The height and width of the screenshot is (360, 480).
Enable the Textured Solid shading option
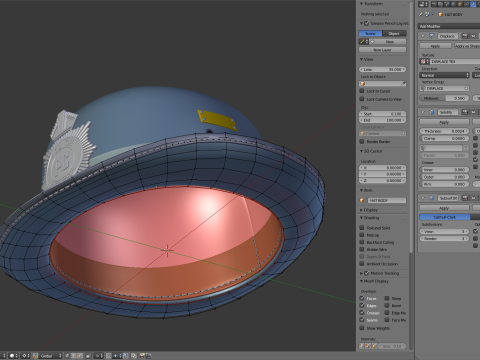click(x=362, y=228)
